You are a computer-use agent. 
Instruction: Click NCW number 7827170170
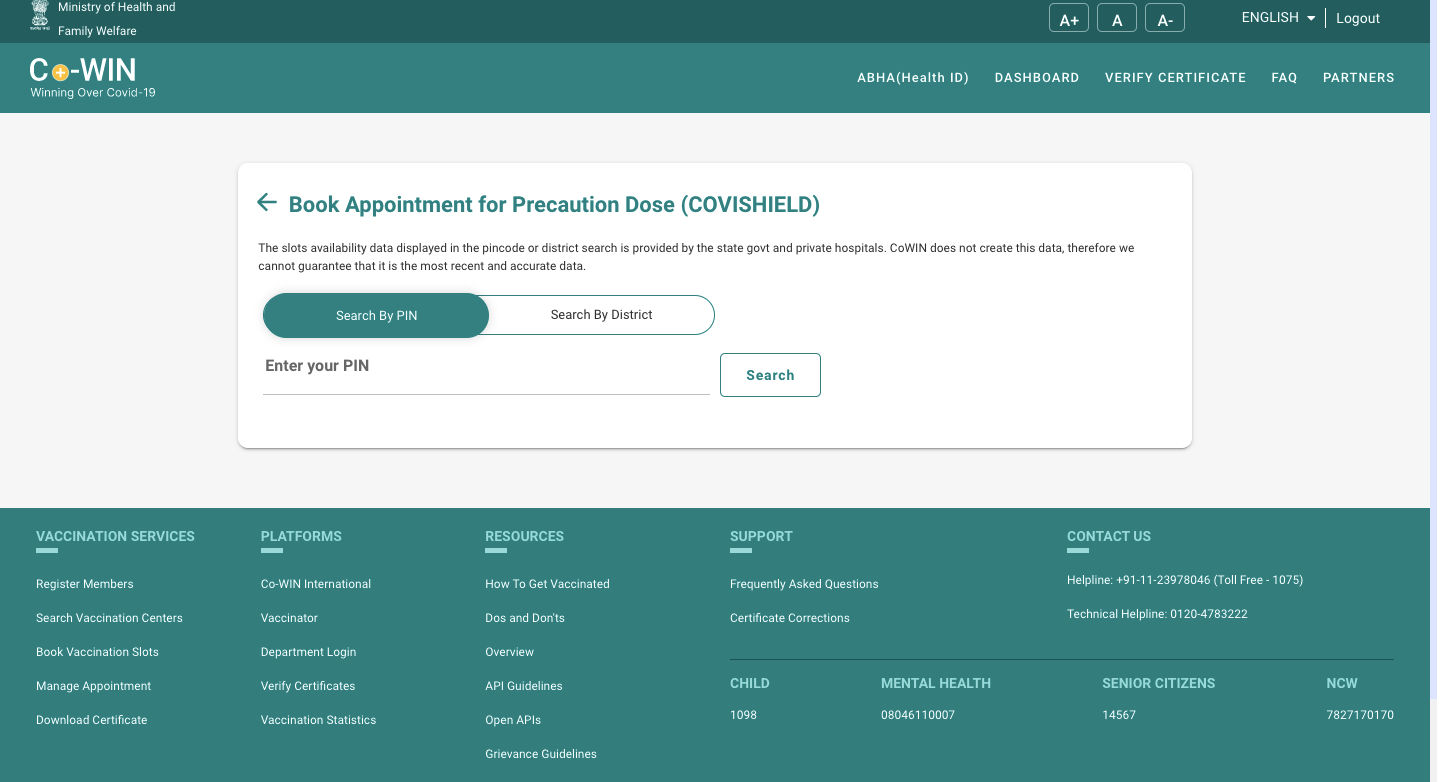tap(1360, 715)
